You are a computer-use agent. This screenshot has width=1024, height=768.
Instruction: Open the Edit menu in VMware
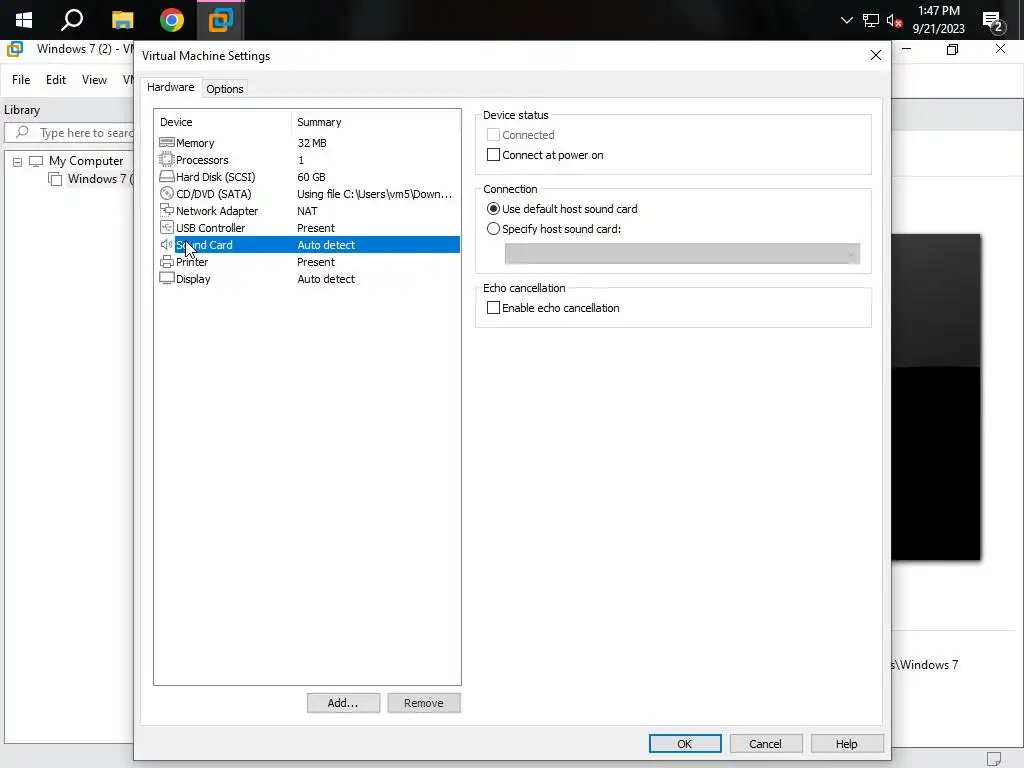pos(56,80)
